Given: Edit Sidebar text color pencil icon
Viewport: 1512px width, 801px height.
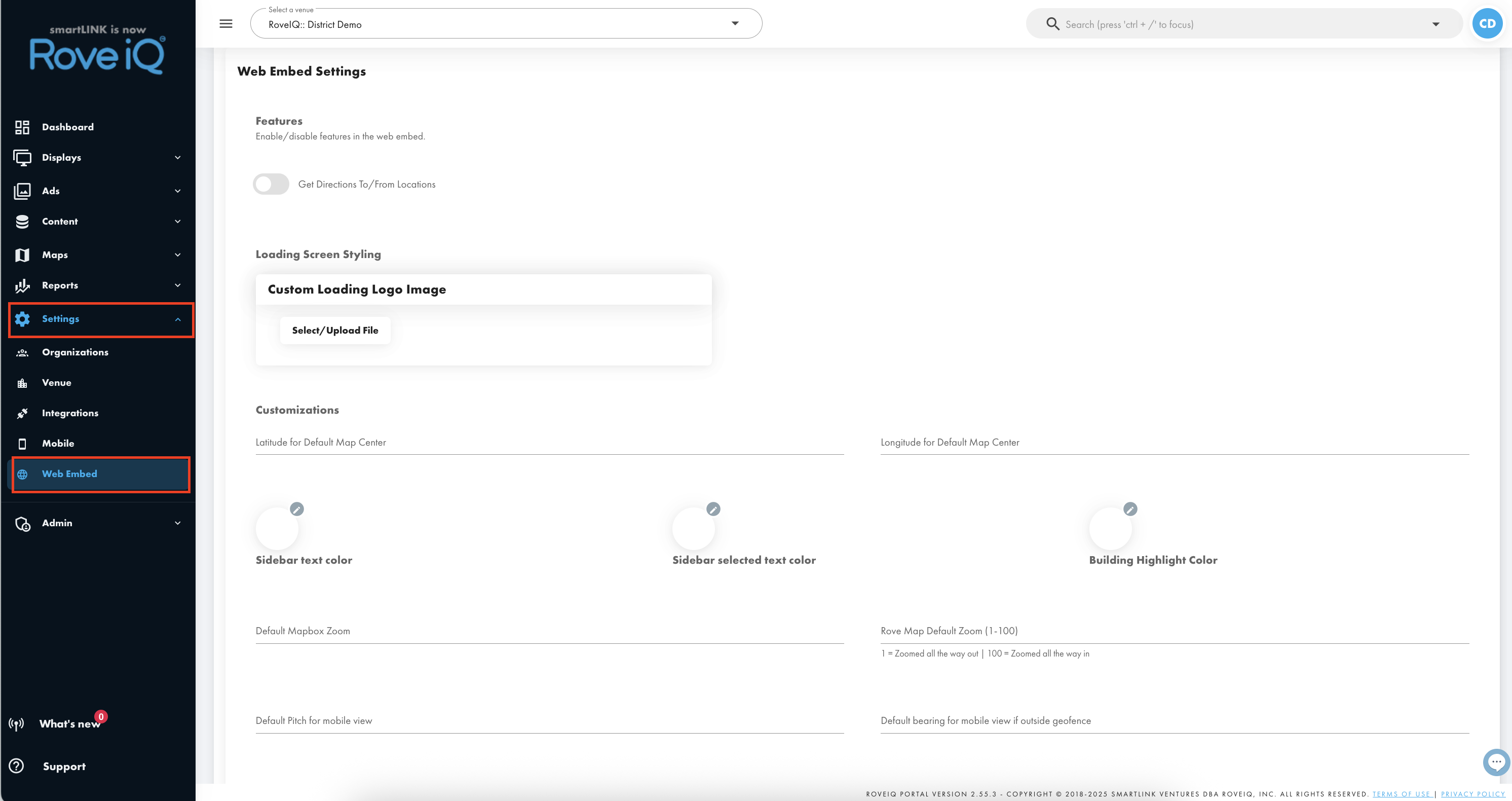Looking at the screenshot, I should 297,509.
